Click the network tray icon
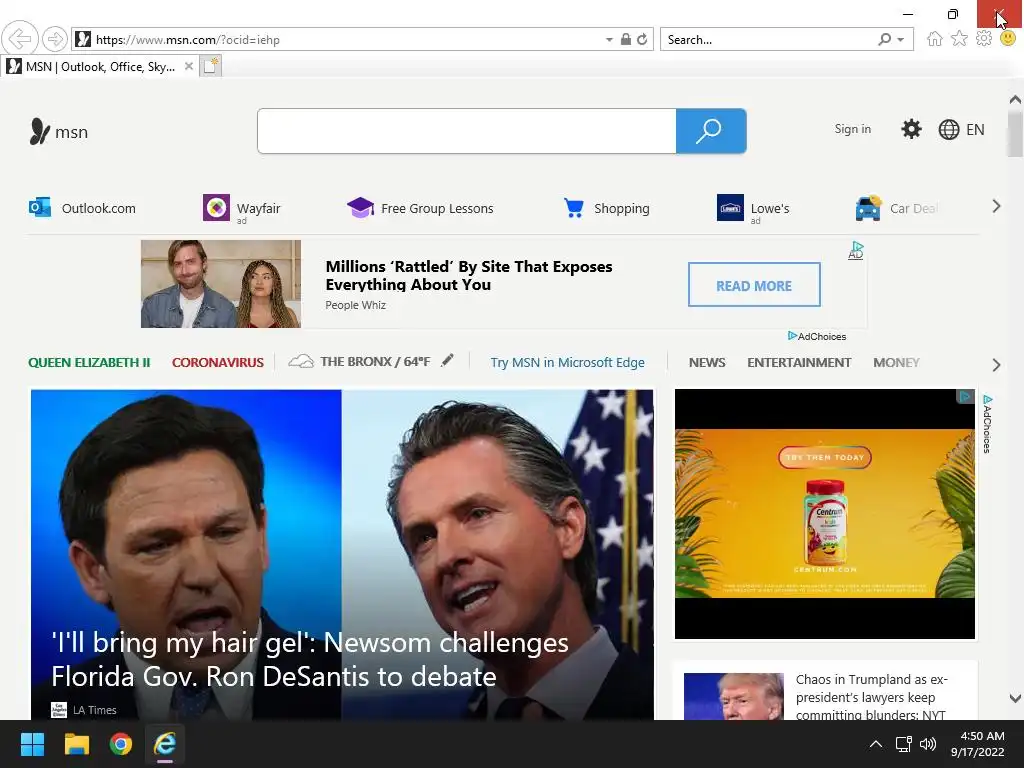The width and height of the screenshot is (1024, 768). (x=903, y=744)
